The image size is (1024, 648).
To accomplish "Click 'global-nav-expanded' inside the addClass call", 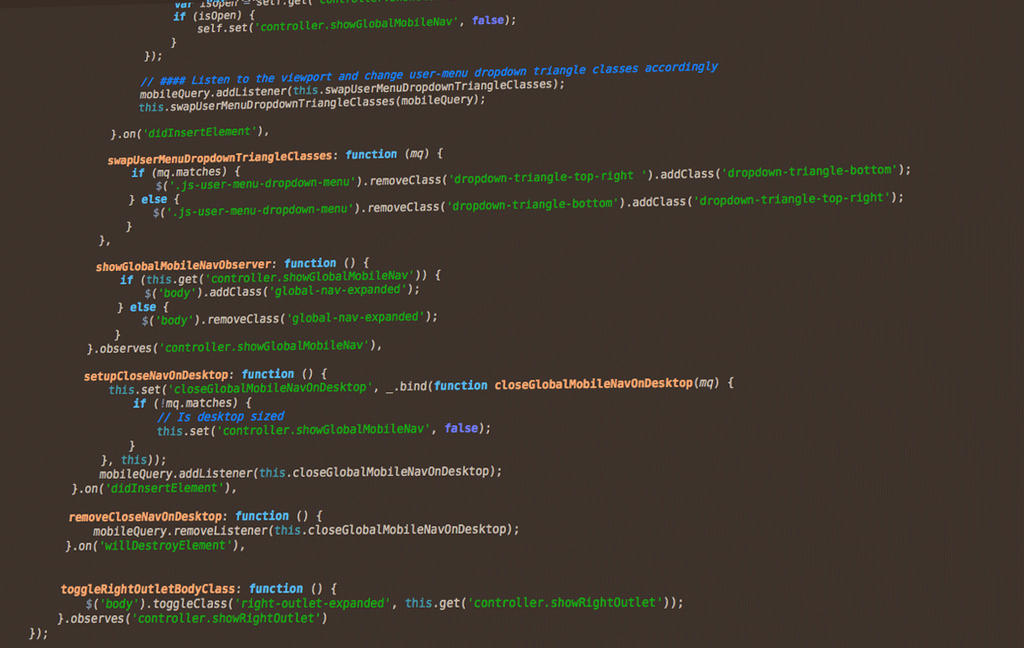I will coord(338,290).
